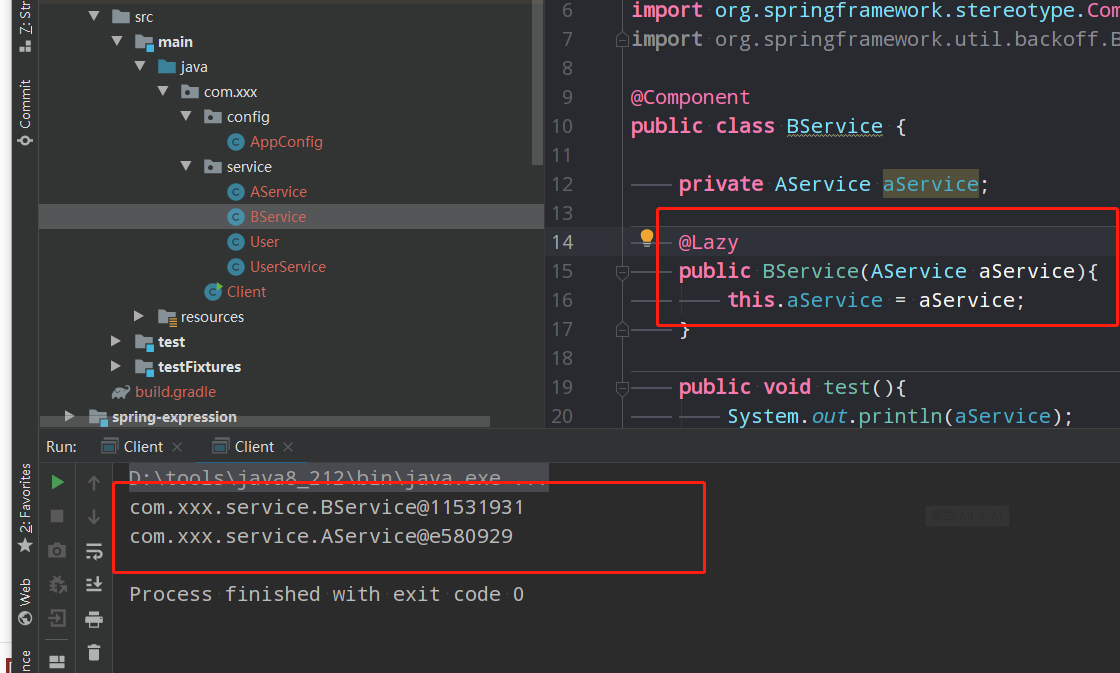Click the Print console output icon

tap(94, 619)
